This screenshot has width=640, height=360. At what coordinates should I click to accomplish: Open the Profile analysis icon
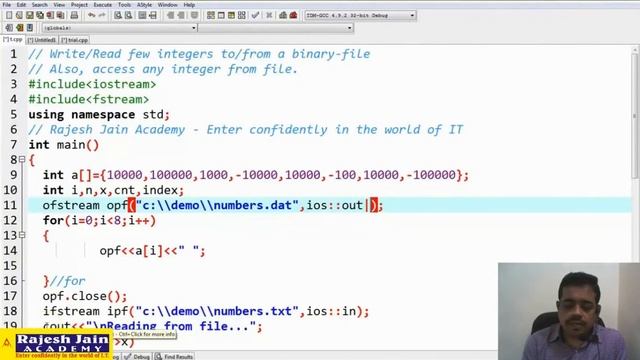pos(283,16)
